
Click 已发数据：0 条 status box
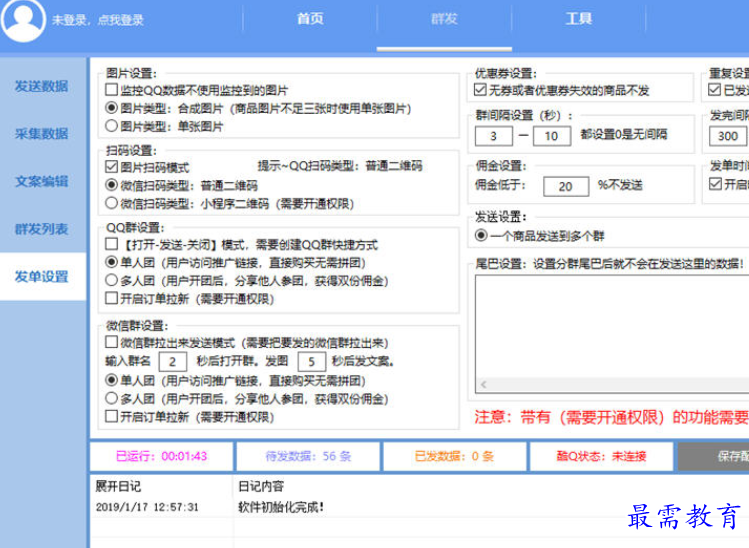pos(454,456)
